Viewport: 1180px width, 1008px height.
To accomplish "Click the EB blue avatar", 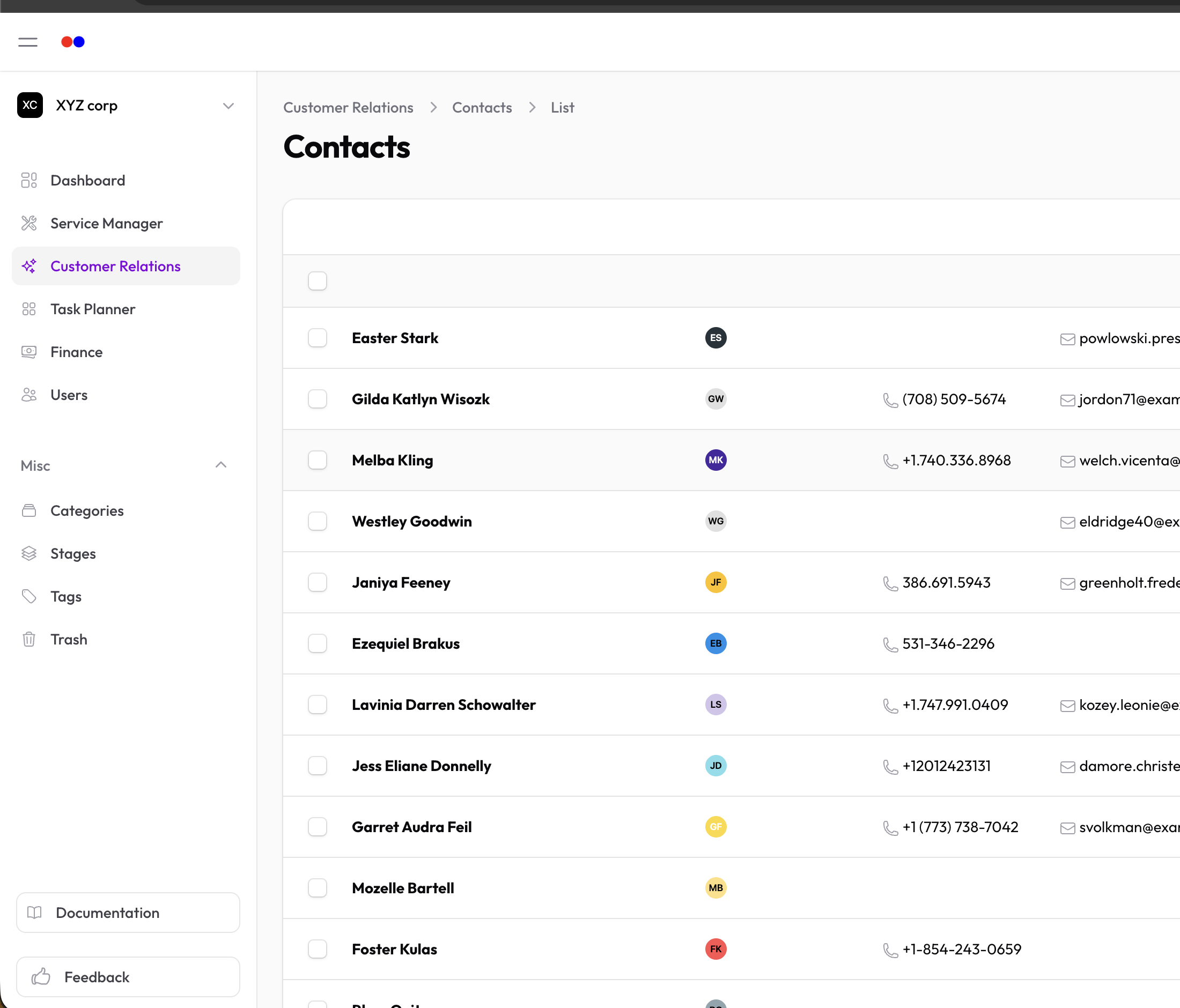I will pyautogui.click(x=716, y=643).
